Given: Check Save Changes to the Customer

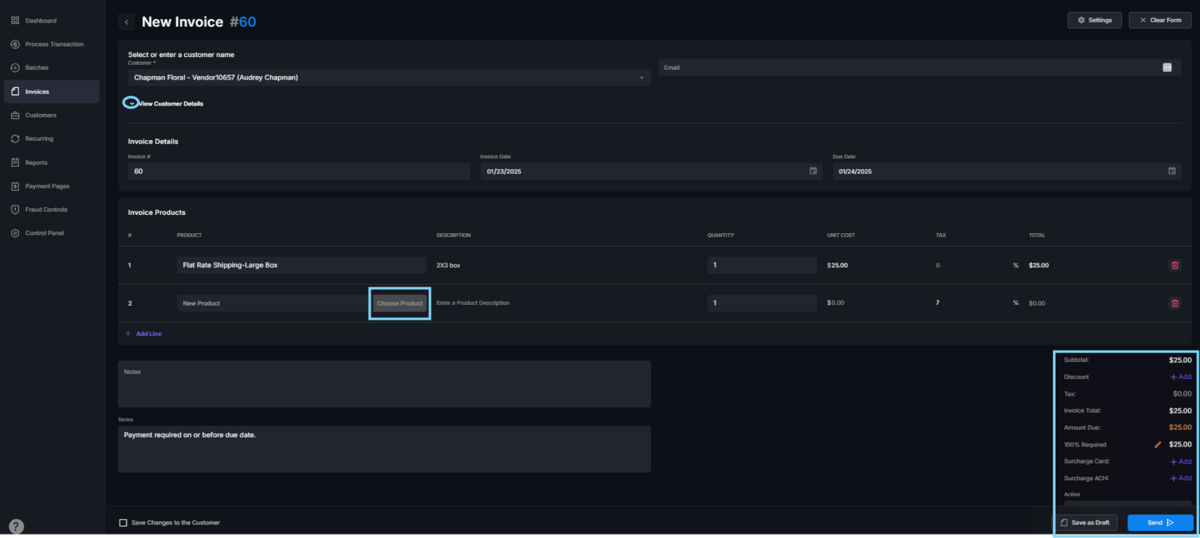Looking at the screenshot, I should click(123, 523).
